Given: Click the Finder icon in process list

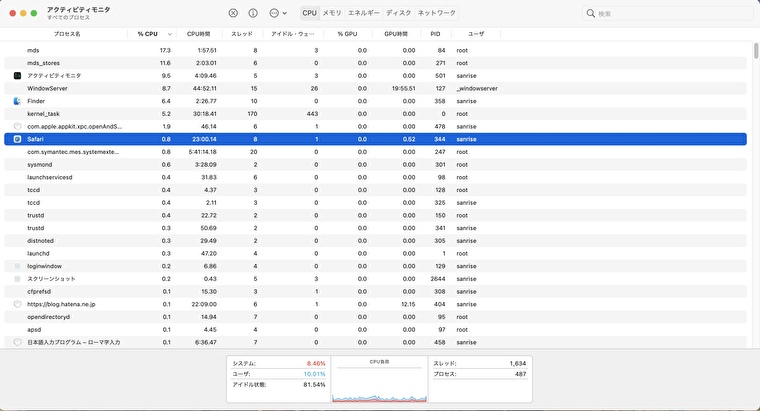Looking at the screenshot, I should pos(17,101).
